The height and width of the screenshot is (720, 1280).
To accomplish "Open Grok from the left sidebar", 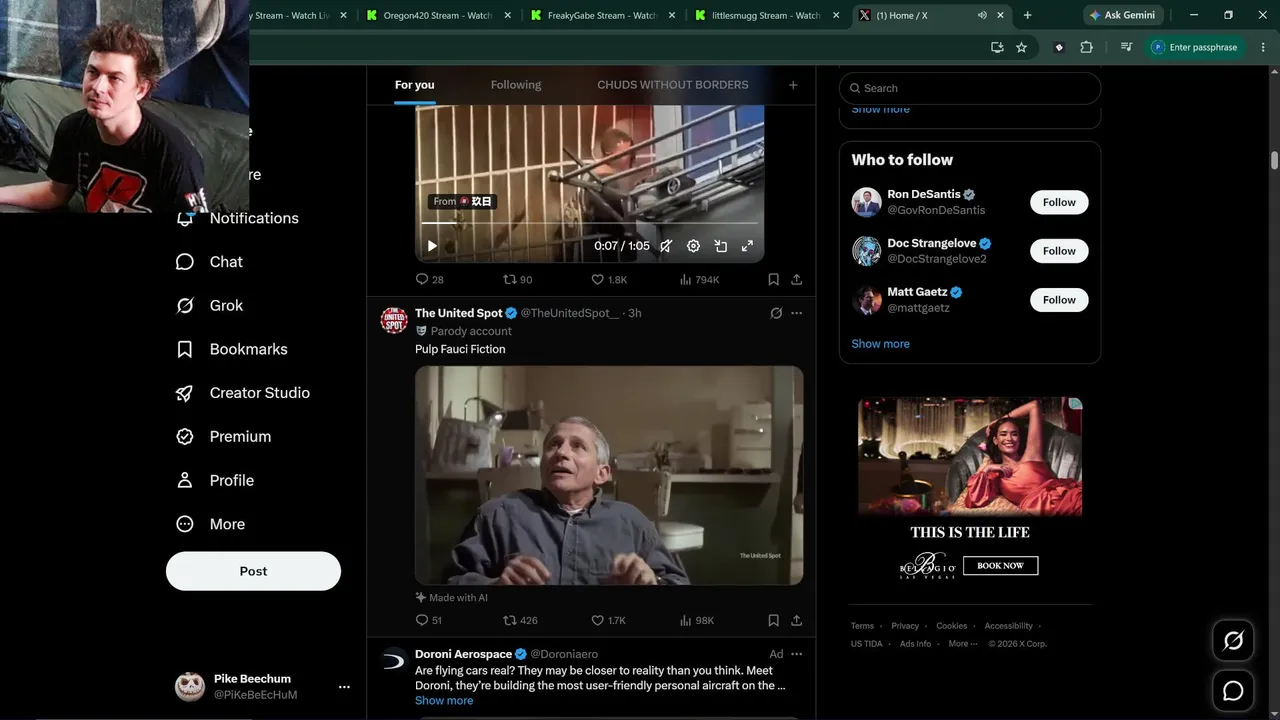I will pyautogui.click(x=209, y=306).
